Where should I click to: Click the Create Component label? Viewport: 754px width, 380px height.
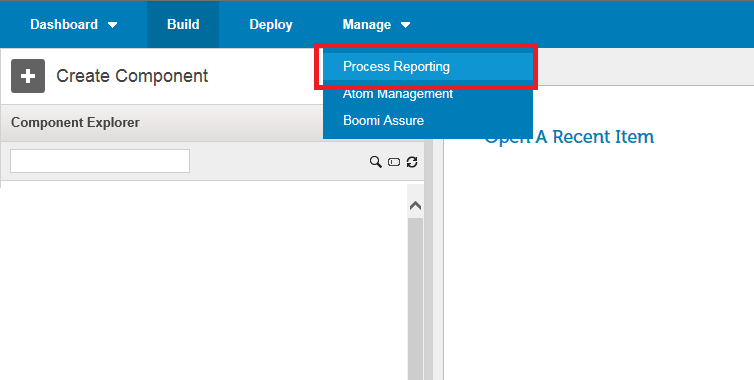(132, 76)
